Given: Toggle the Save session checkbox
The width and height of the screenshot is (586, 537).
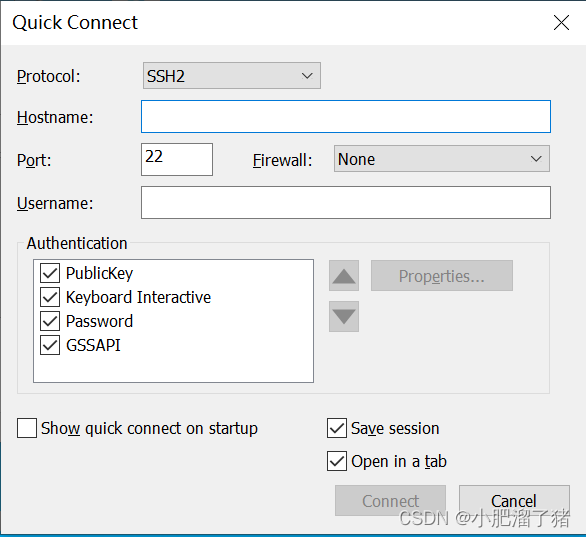Looking at the screenshot, I should tap(337, 428).
